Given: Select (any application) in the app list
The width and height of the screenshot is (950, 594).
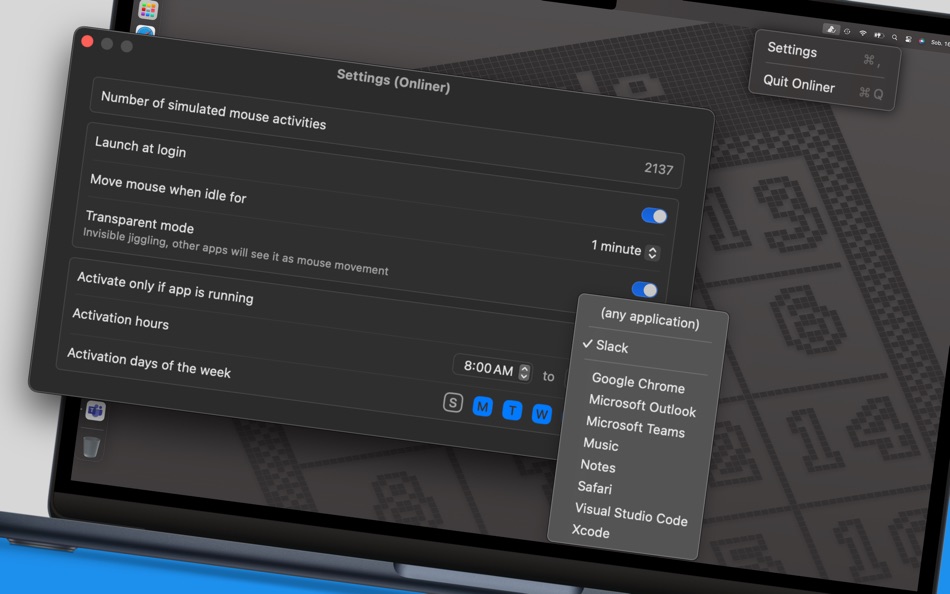Looking at the screenshot, I should point(649,318).
